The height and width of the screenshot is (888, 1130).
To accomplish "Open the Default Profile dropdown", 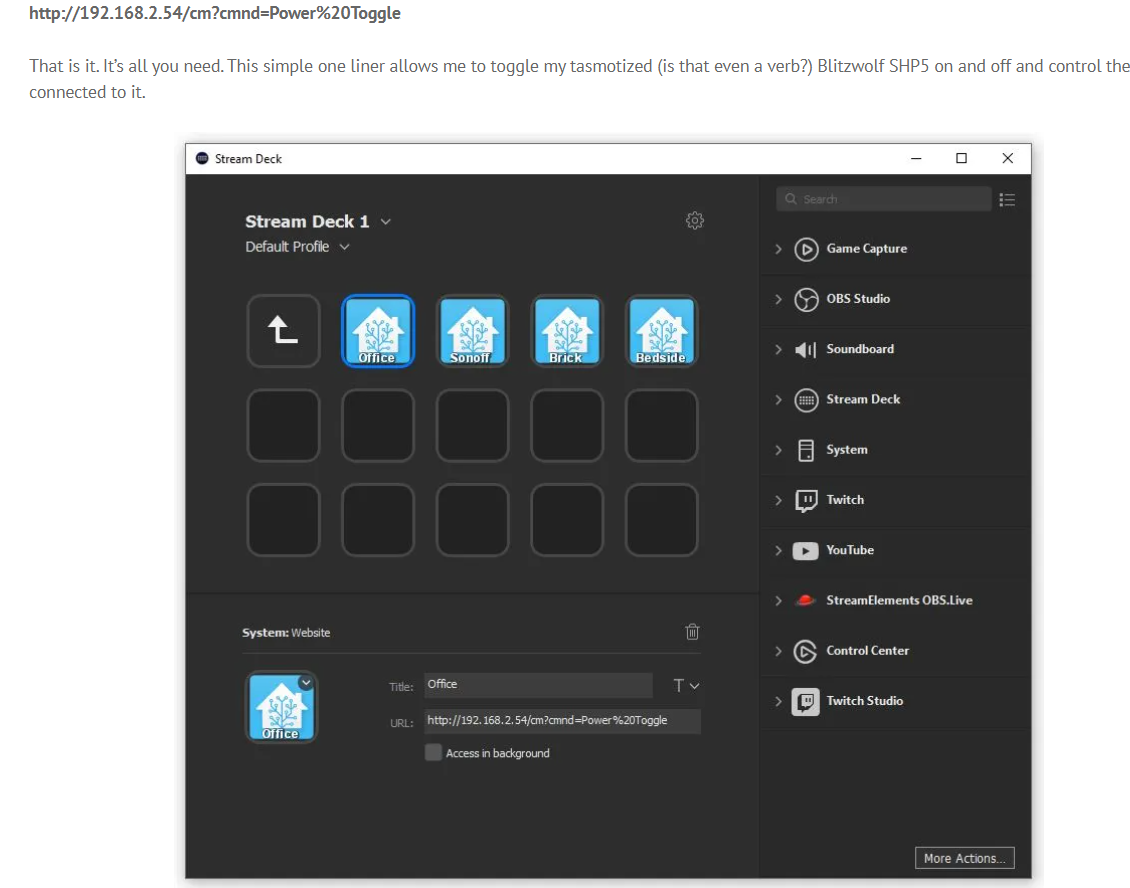I will 344,247.
